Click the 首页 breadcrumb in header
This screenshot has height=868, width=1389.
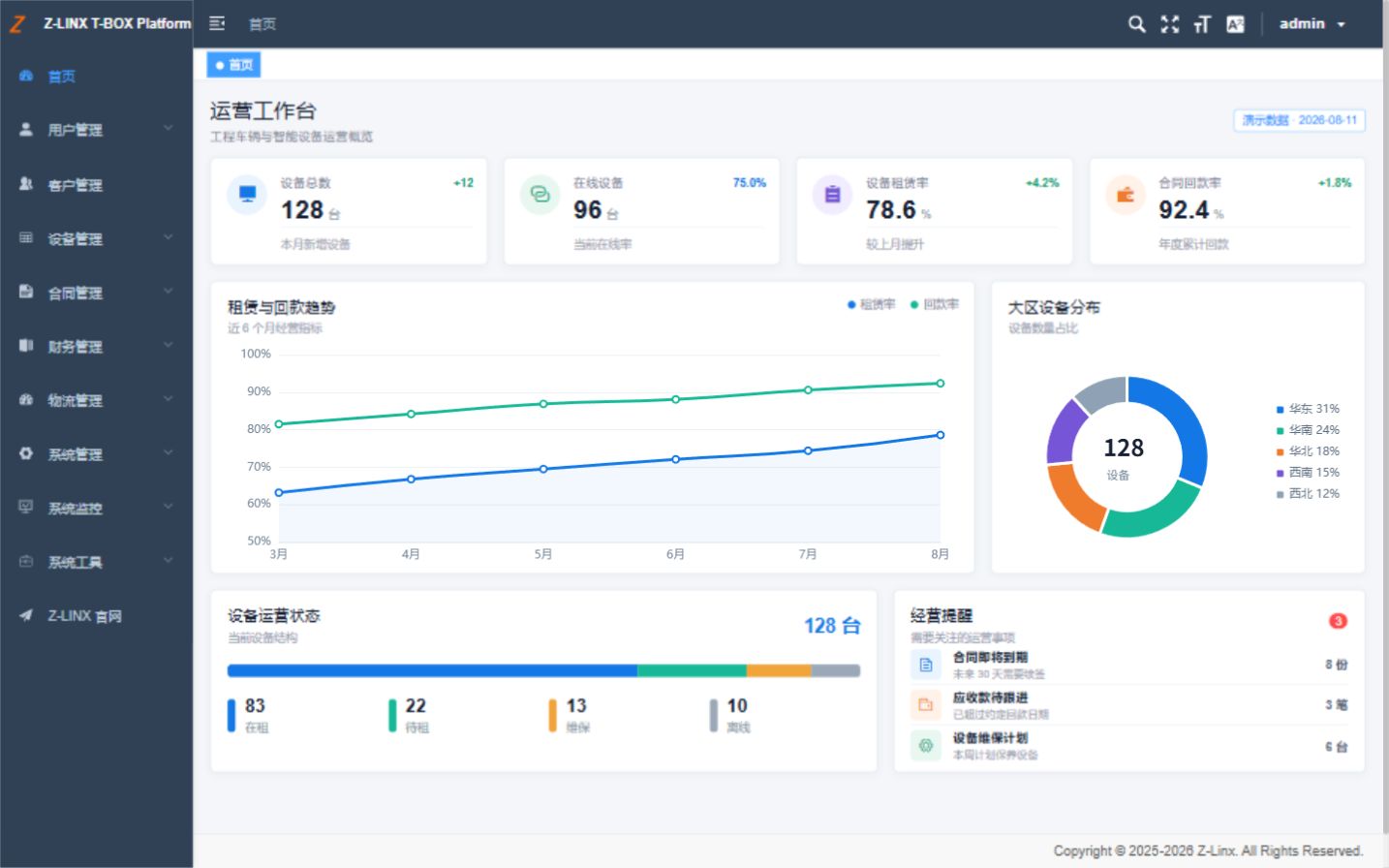(262, 24)
